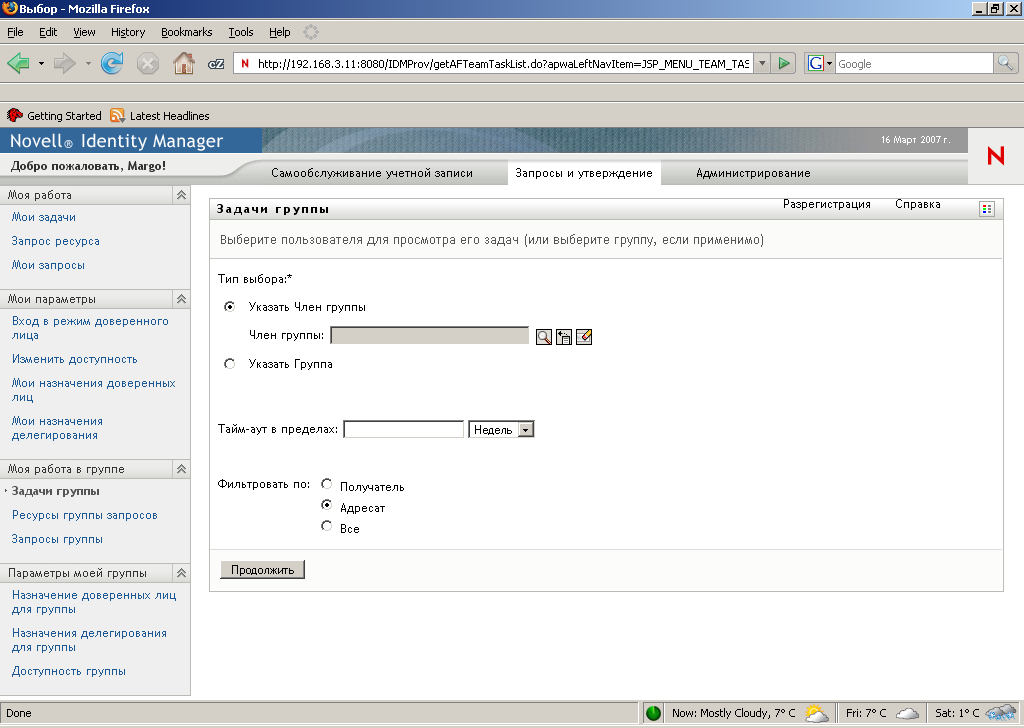Select the 'Все' filter radio button
Image resolution: width=1024 pixels, height=728 pixels.
pos(327,526)
